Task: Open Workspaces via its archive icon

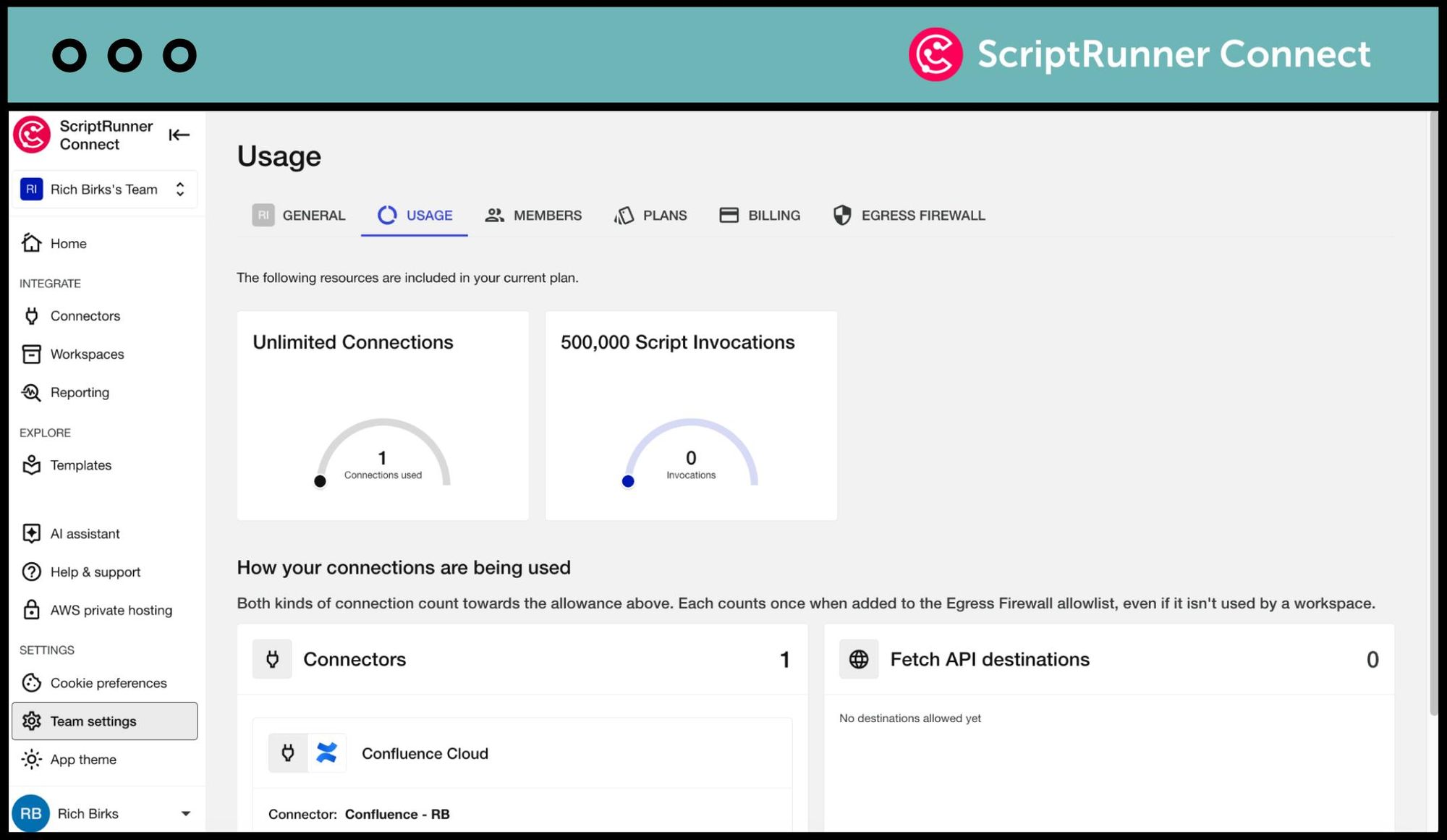Action: pyautogui.click(x=31, y=354)
